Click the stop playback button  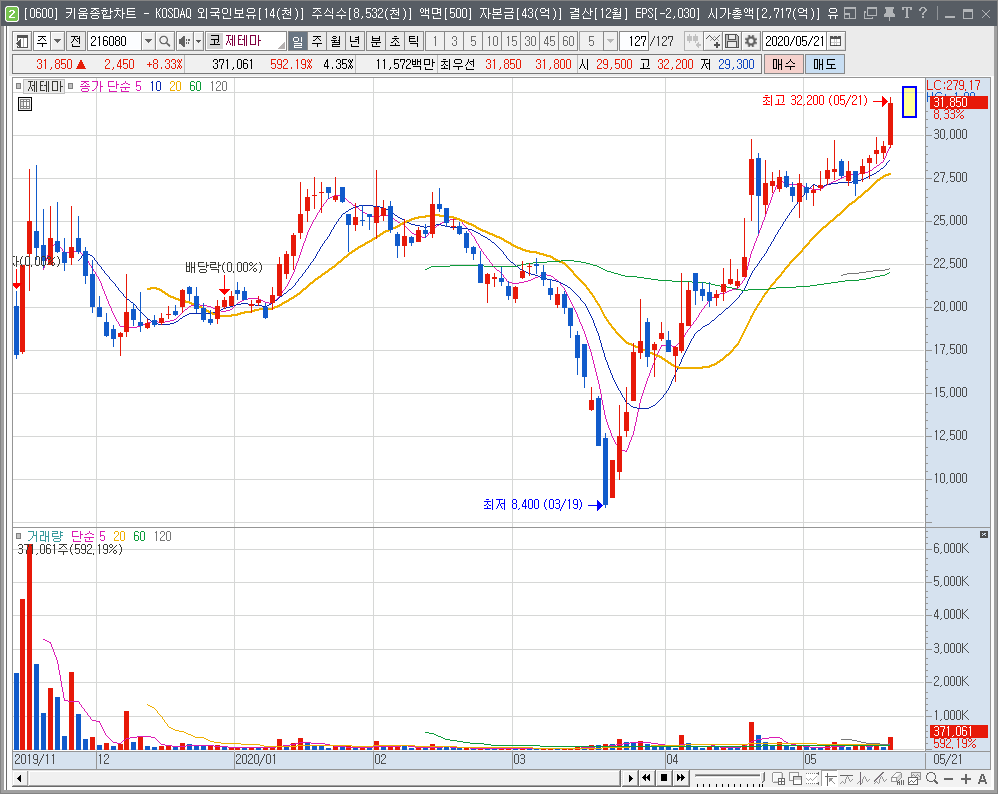664,778
